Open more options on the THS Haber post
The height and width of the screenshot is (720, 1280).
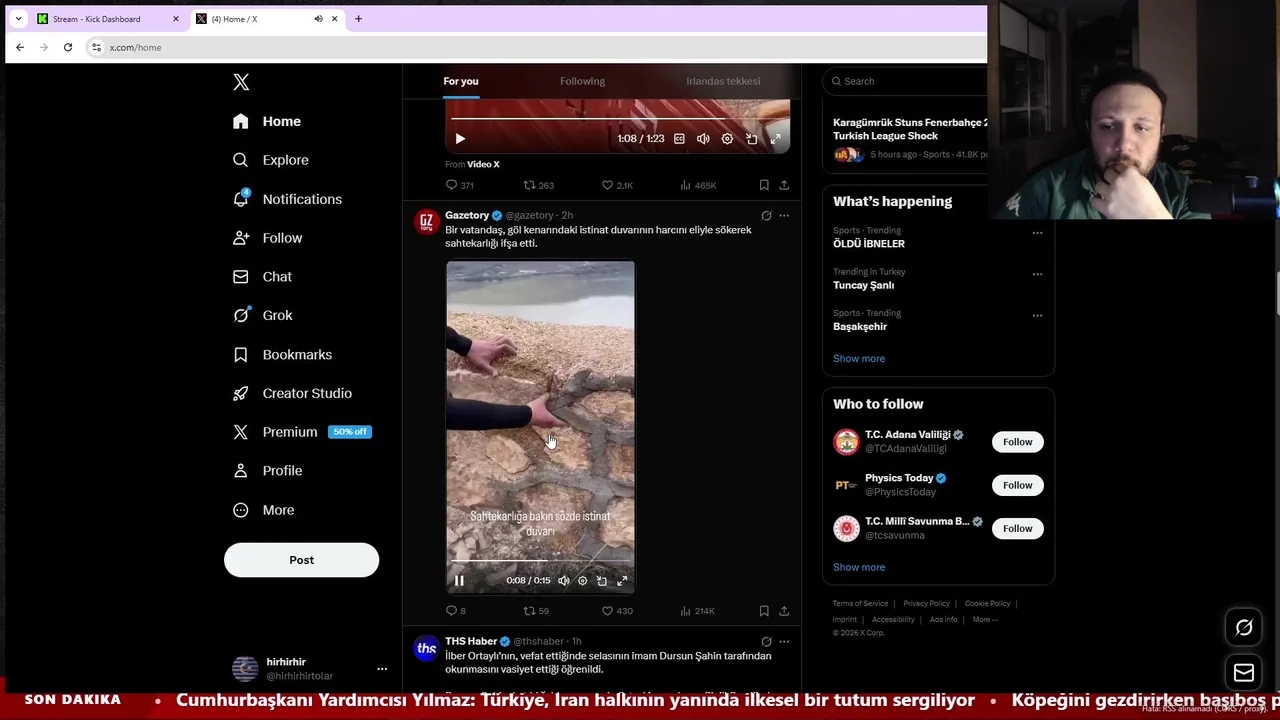(784, 641)
